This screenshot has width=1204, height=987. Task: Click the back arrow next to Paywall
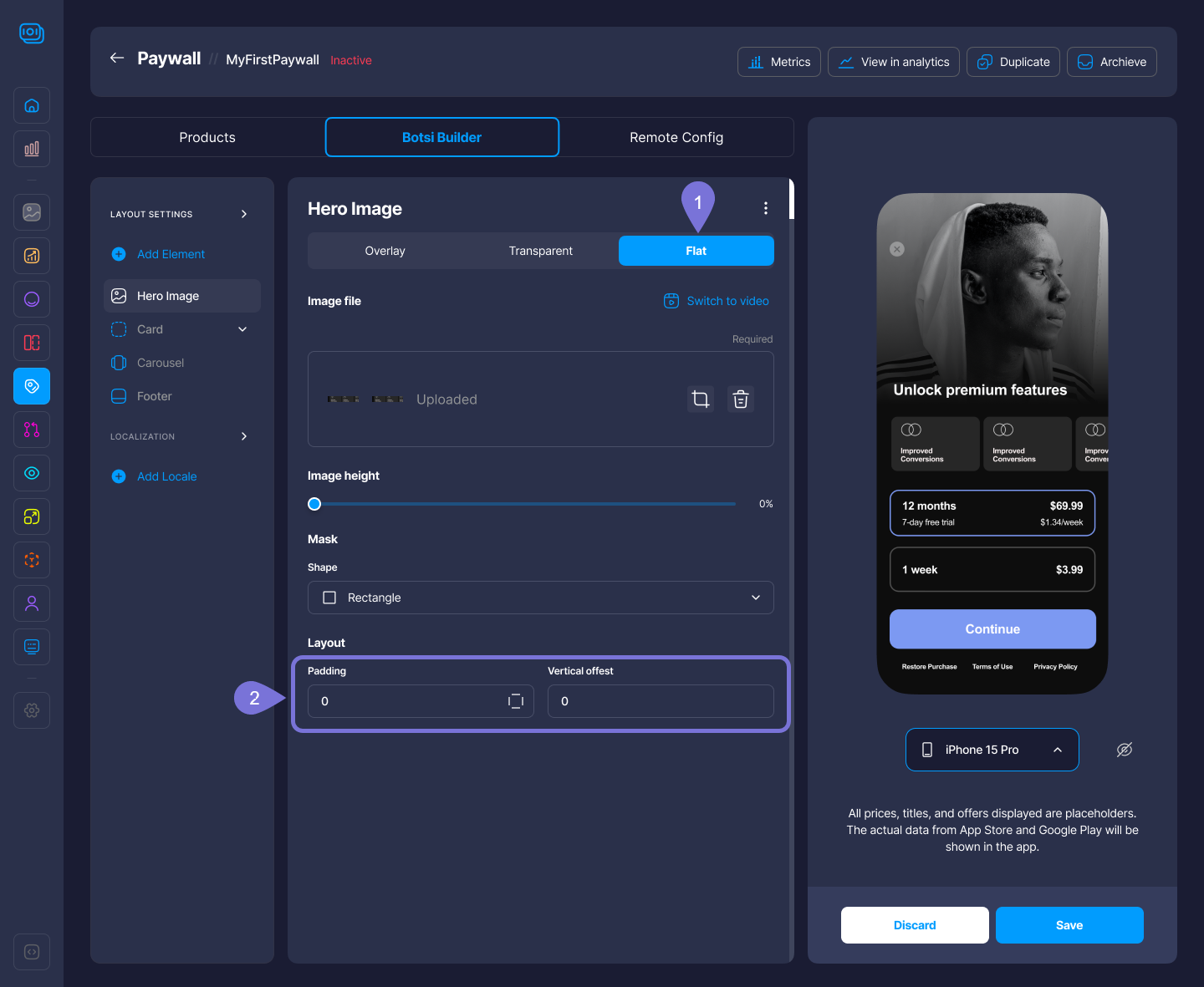point(117,58)
